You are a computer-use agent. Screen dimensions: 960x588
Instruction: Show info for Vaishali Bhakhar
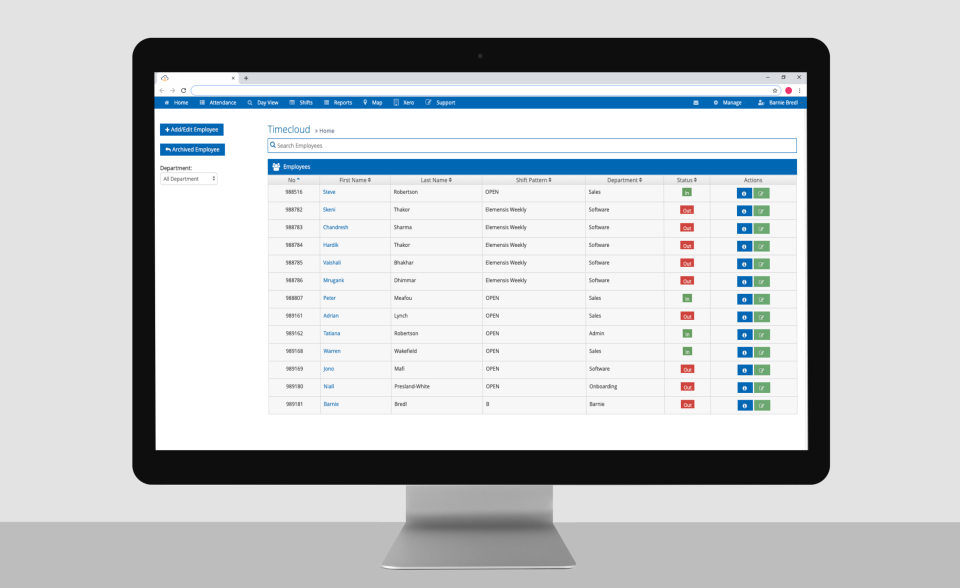(744, 265)
